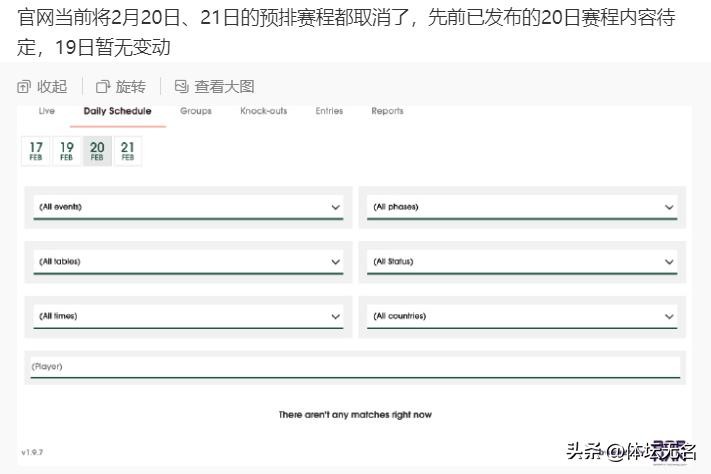Open the Groups tab
The image size is (711, 474).
pos(195,111)
